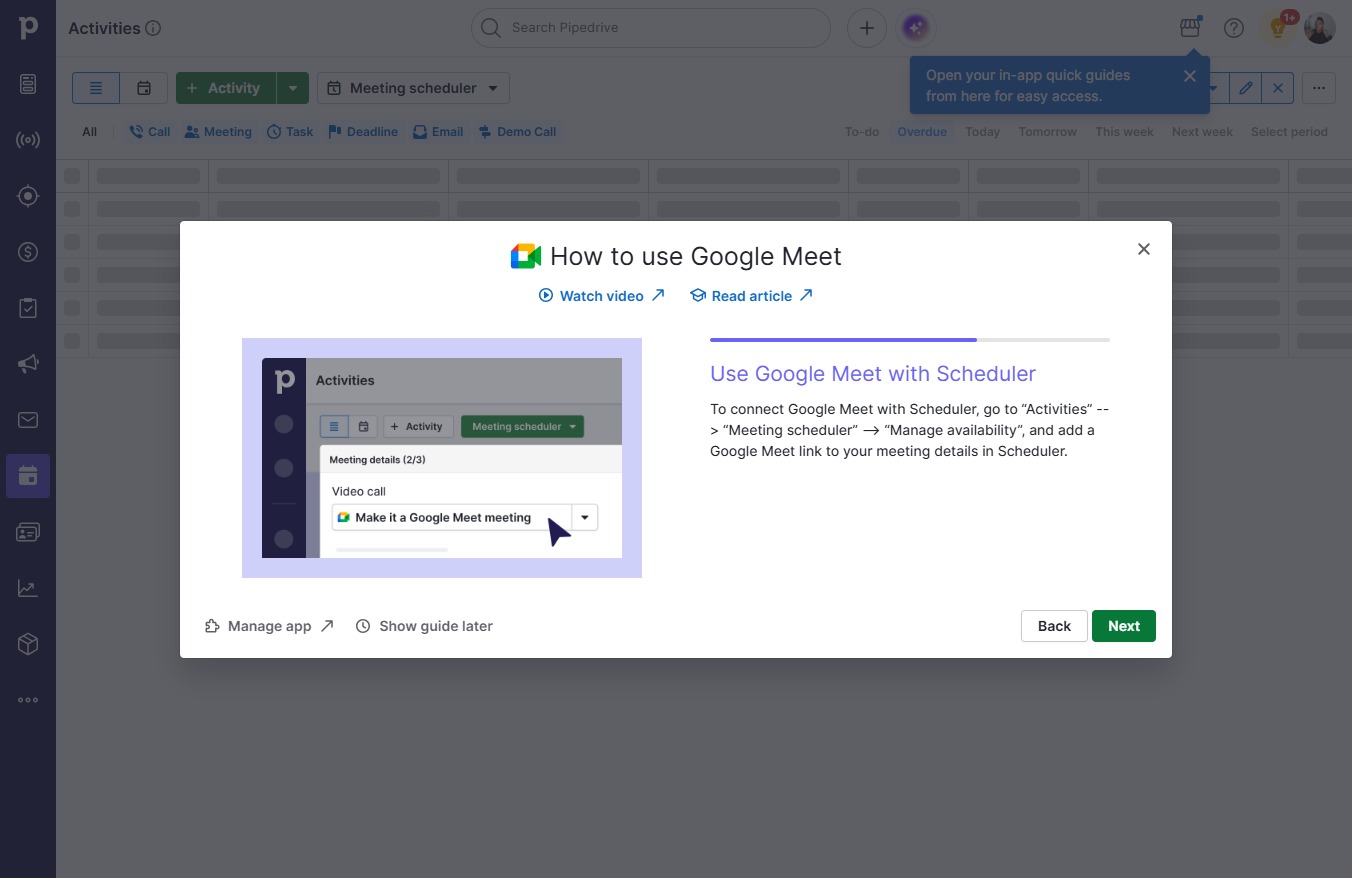The height and width of the screenshot is (878, 1352).
Task: Open Insights via the chart sidebar icon
Action: 28,588
